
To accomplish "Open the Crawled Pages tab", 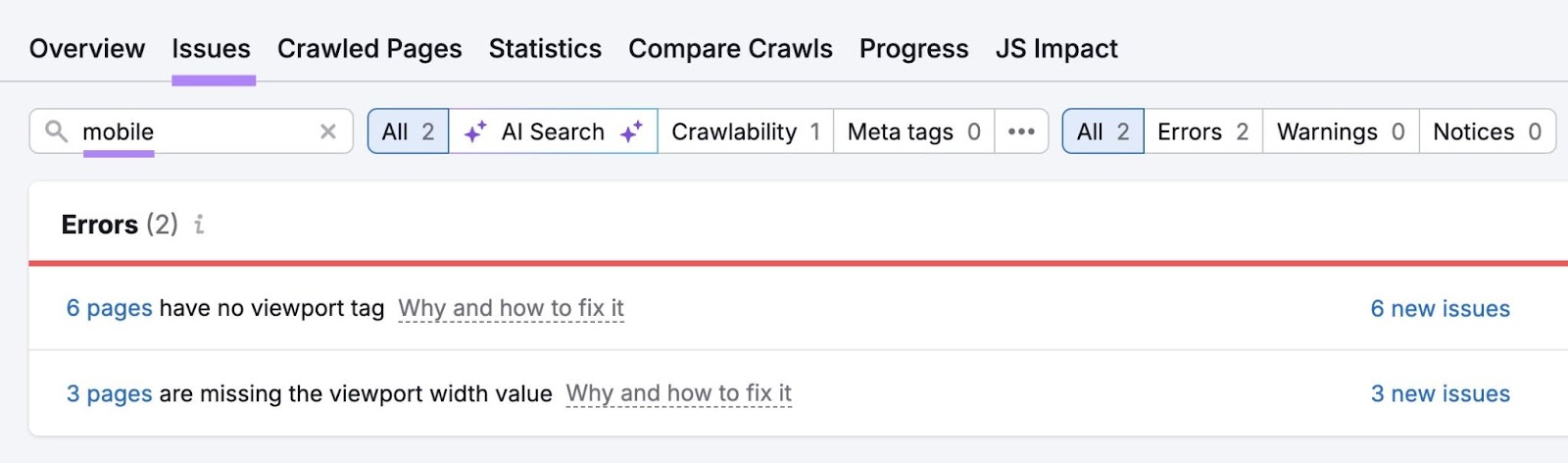I will 369,49.
